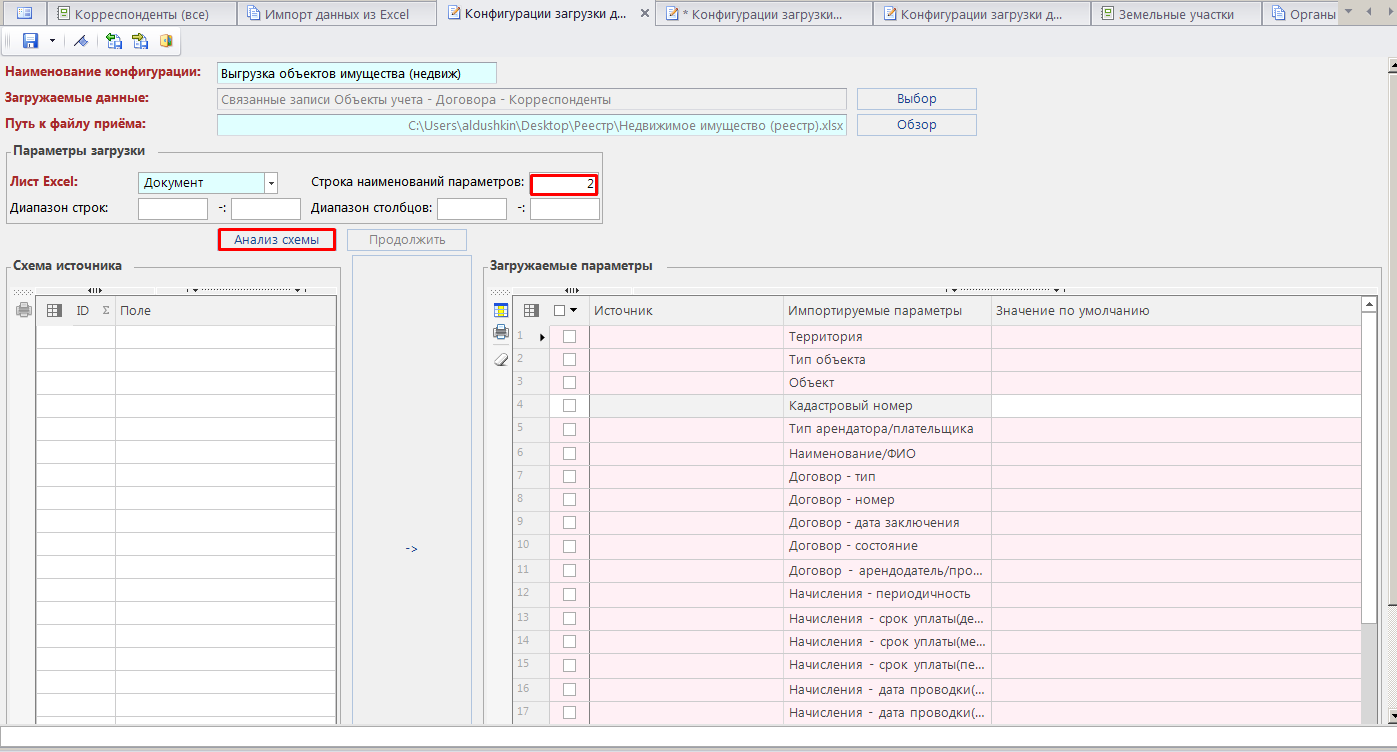Image resolution: width=1397 pixels, height=752 pixels.
Task: Check the Договор - номер row checkbox
Action: (569, 499)
